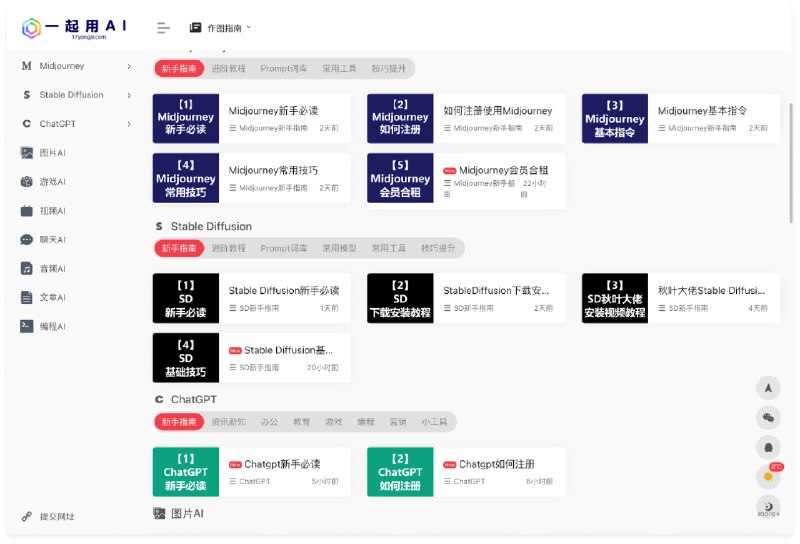
Task: Open SD 下载安装教程 thumbnail
Action: click(x=400, y=299)
